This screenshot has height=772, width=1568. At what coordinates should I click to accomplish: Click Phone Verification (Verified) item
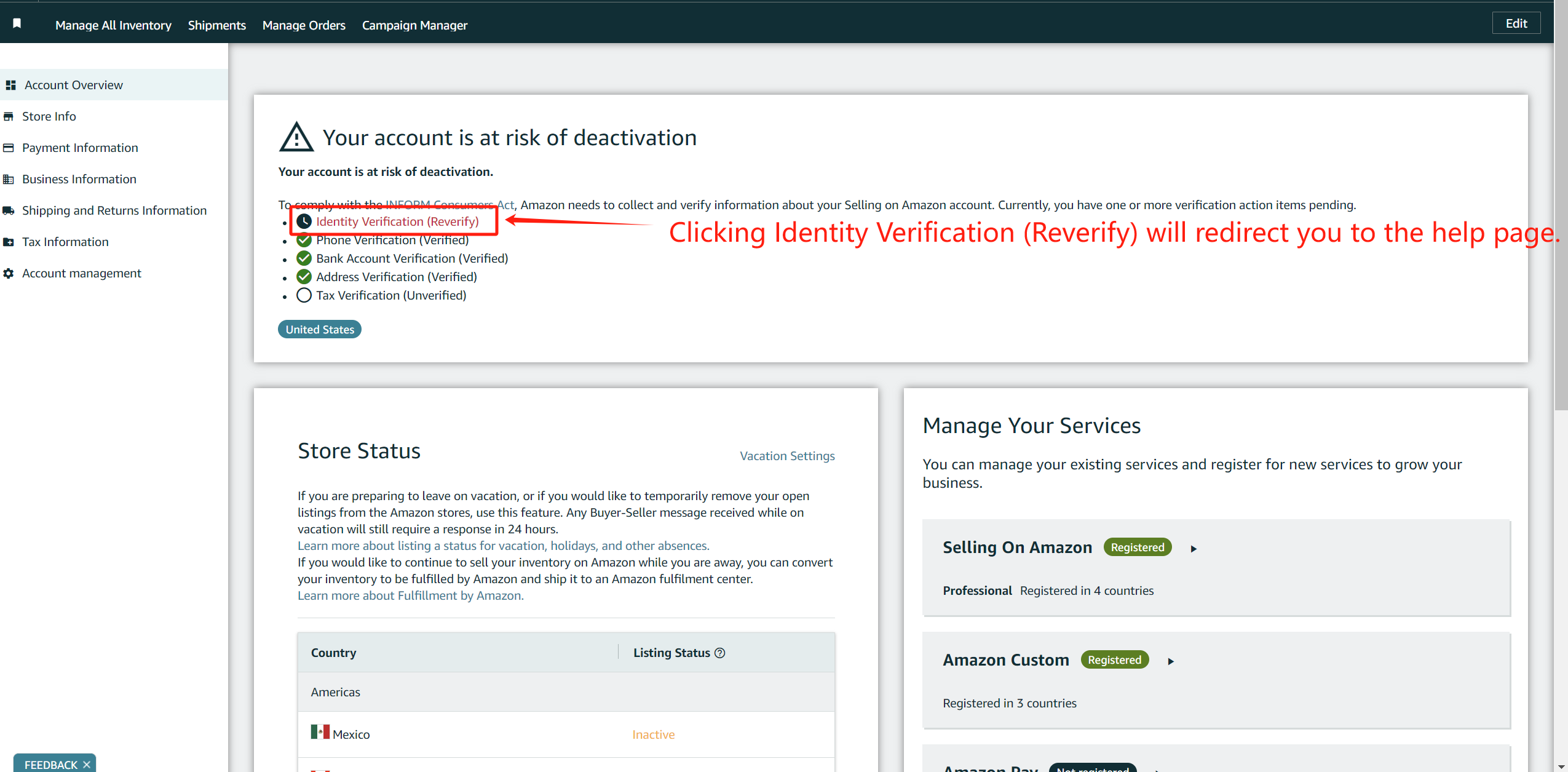point(392,240)
